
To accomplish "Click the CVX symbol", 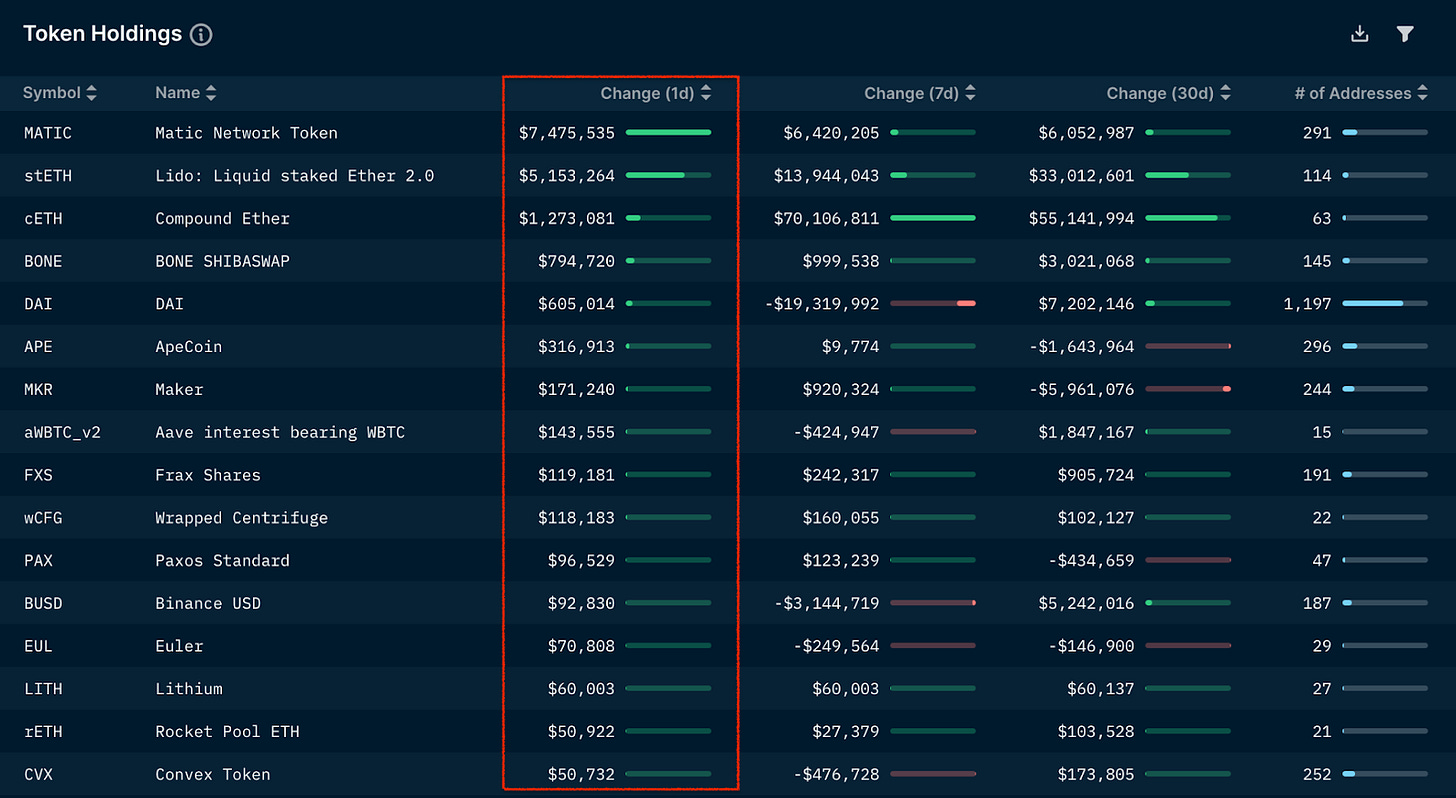I will click(38, 775).
